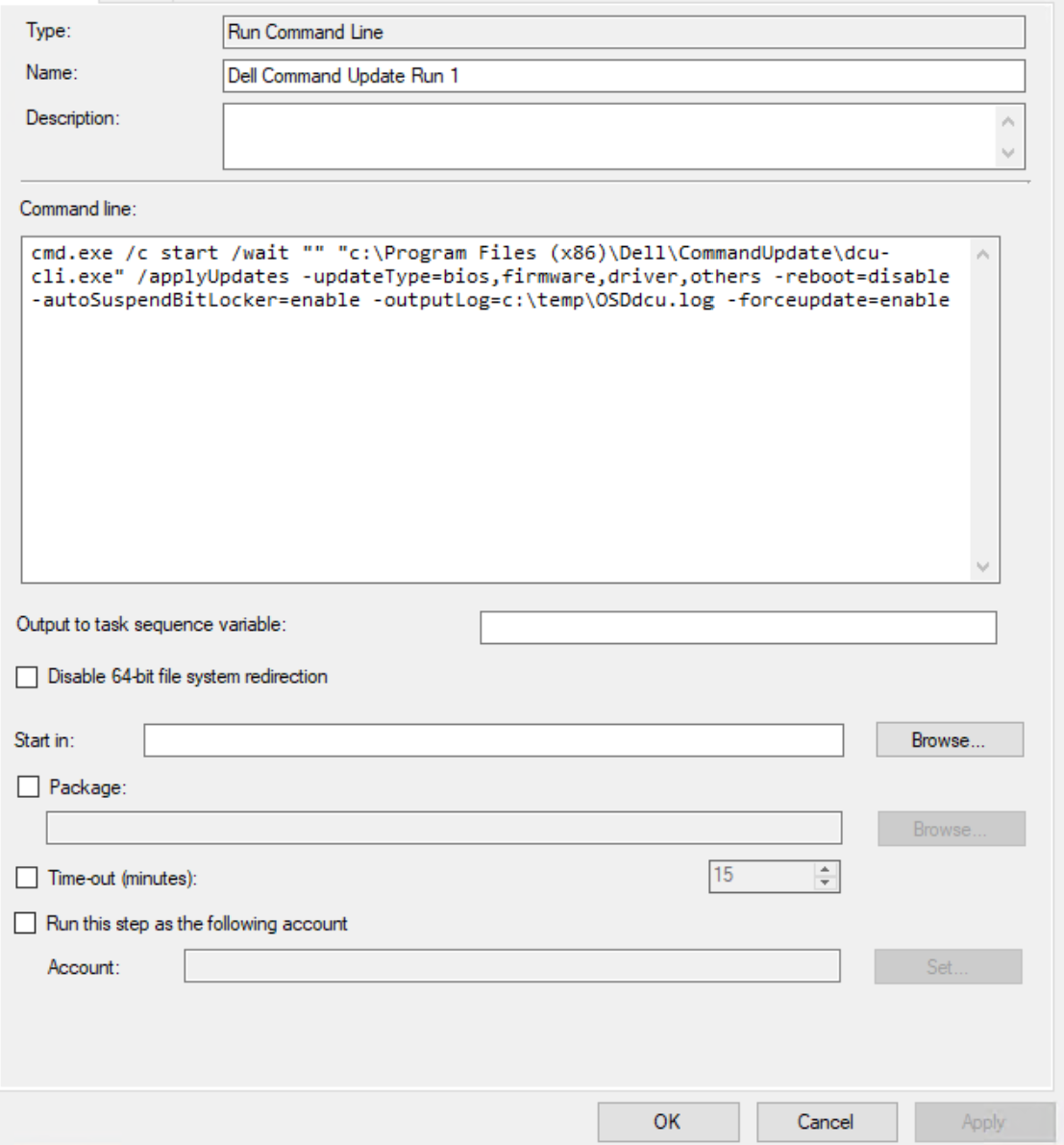The image size is (1064, 1145).
Task: Click the Account text field
Action: point(512,966)
